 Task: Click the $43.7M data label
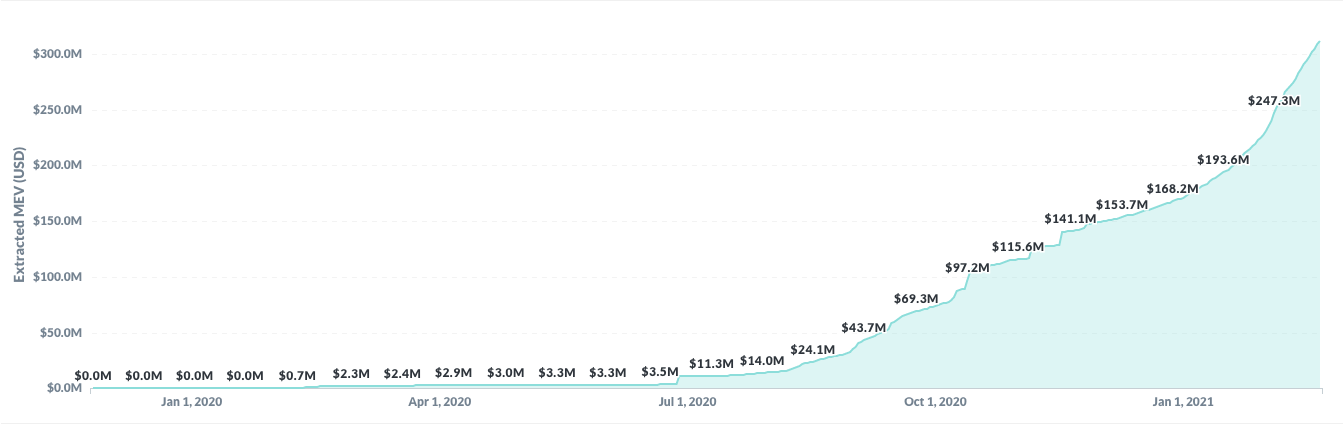(x=864, y=328)
